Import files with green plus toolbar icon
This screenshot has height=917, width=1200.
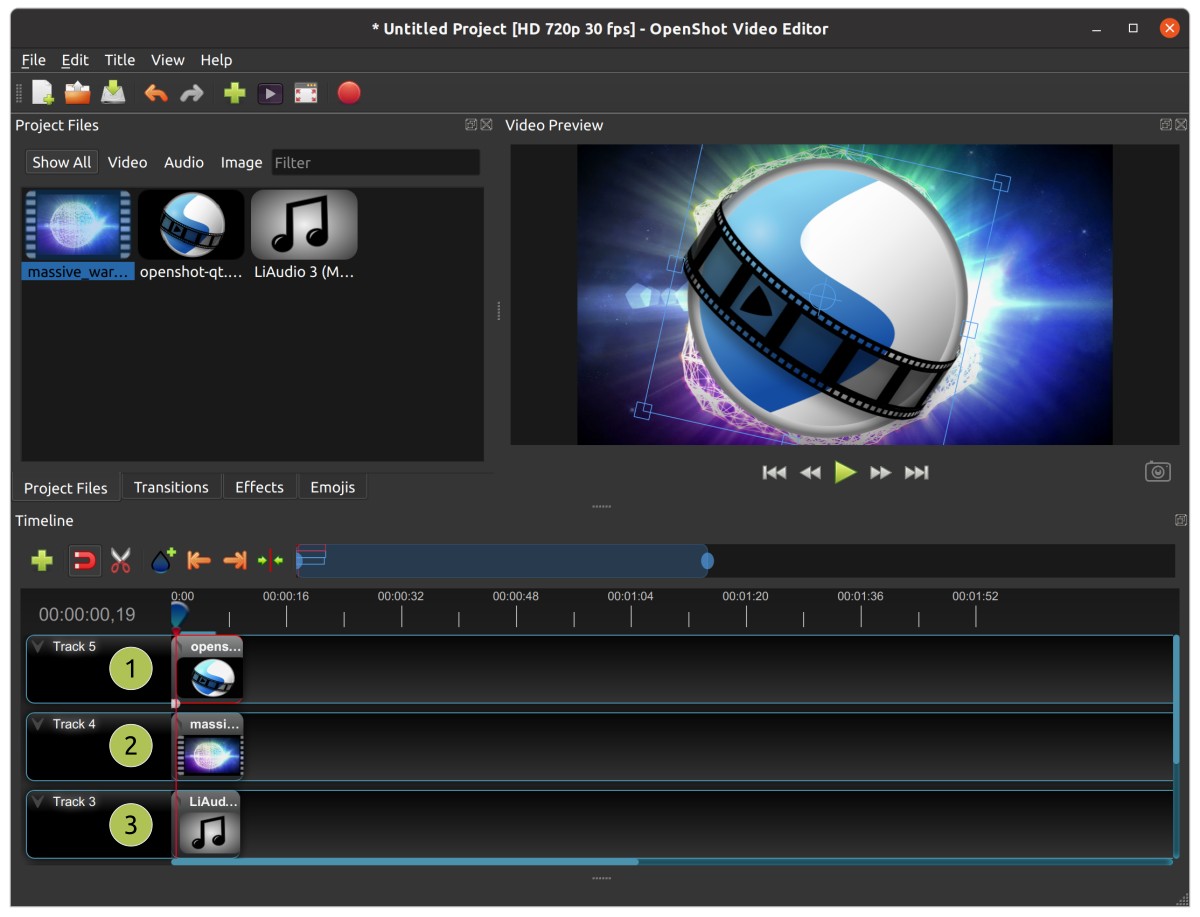coord(233,92)
